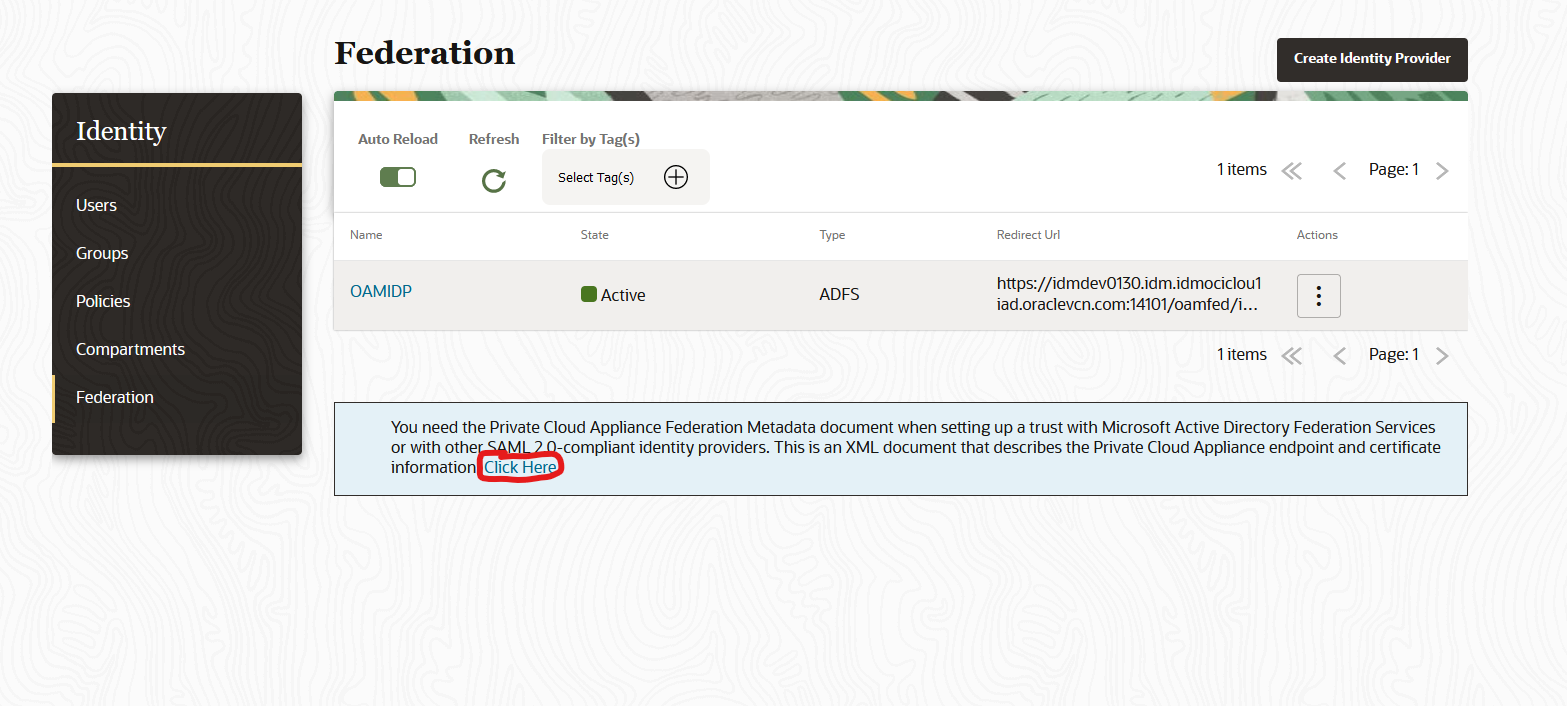
Task: Click the Name column header
Action: click(x=366, y=235)
